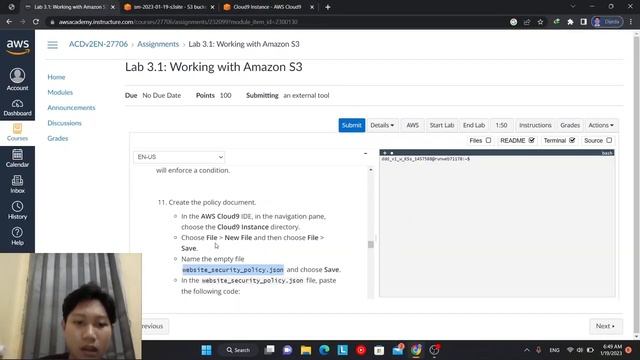
Task: Open the Chrome profile button
Action: tap(607, 22)
